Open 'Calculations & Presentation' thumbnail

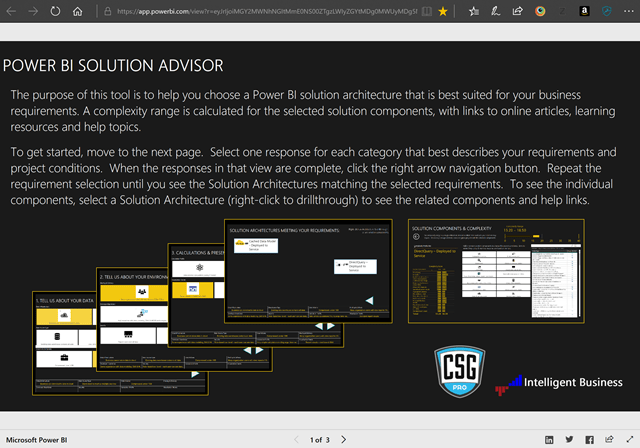[x=196, y=294]
